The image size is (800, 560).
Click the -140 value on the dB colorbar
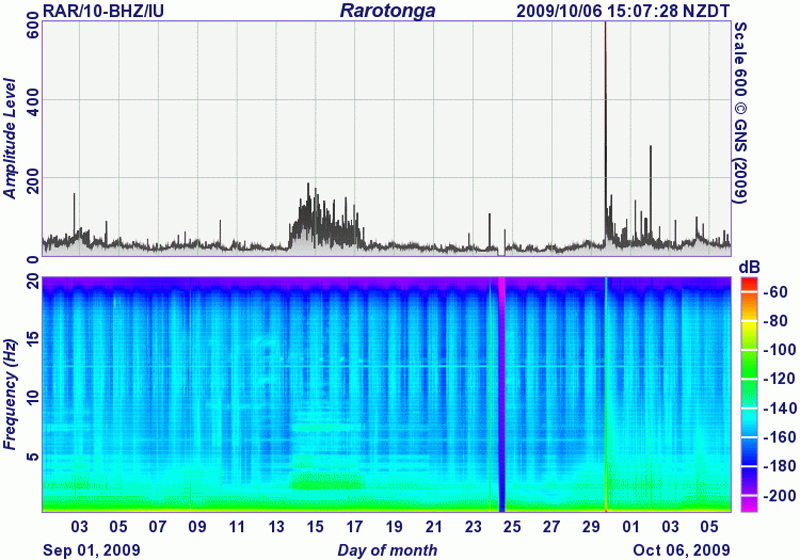coord(780,408)
